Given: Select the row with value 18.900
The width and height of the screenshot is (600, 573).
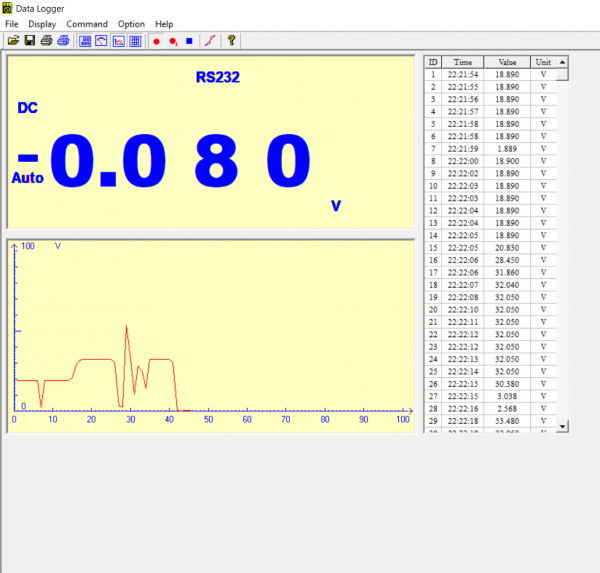Looking at the screenshot, I should point(490,161).
